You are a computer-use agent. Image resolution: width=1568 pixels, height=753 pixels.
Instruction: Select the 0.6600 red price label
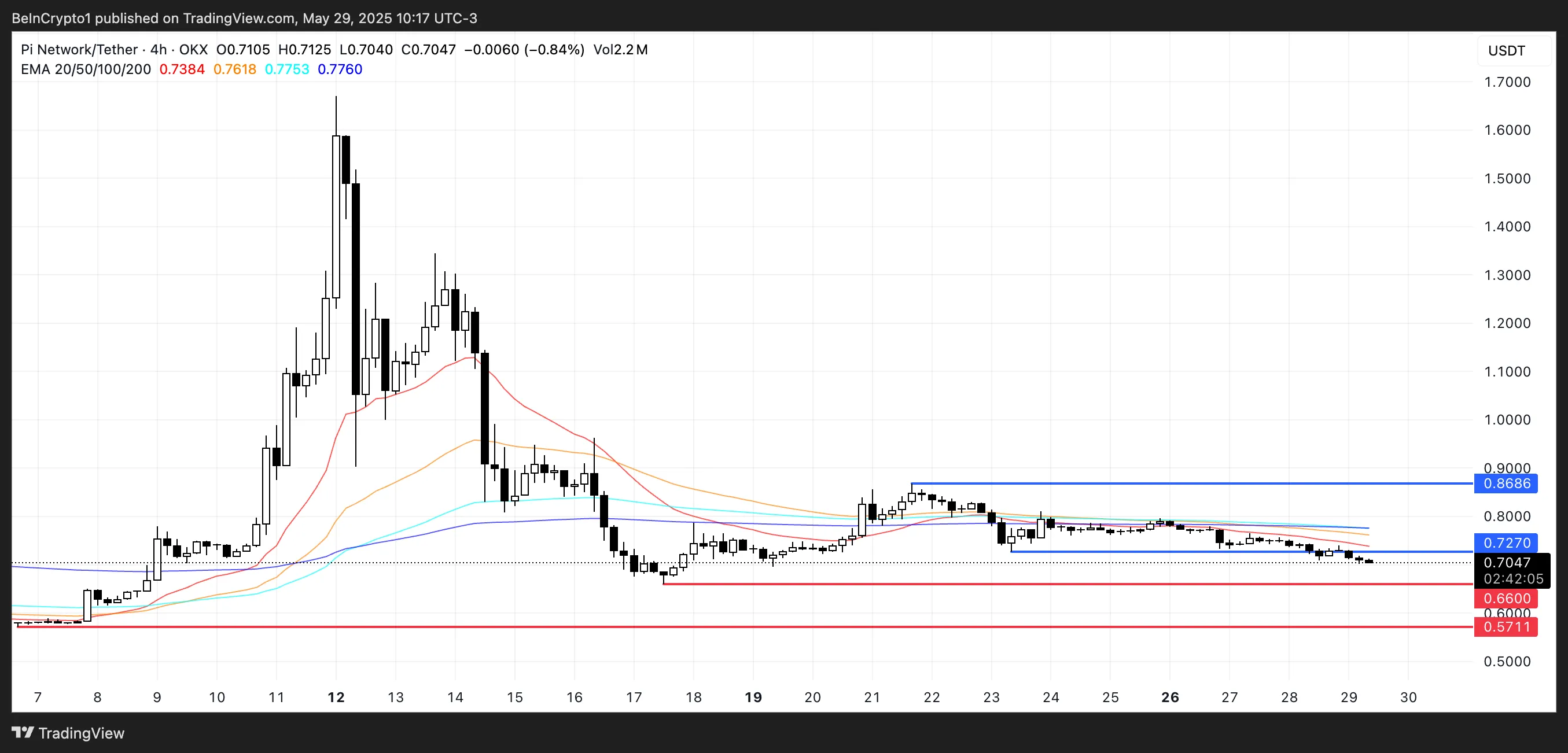pos(1506,599)
